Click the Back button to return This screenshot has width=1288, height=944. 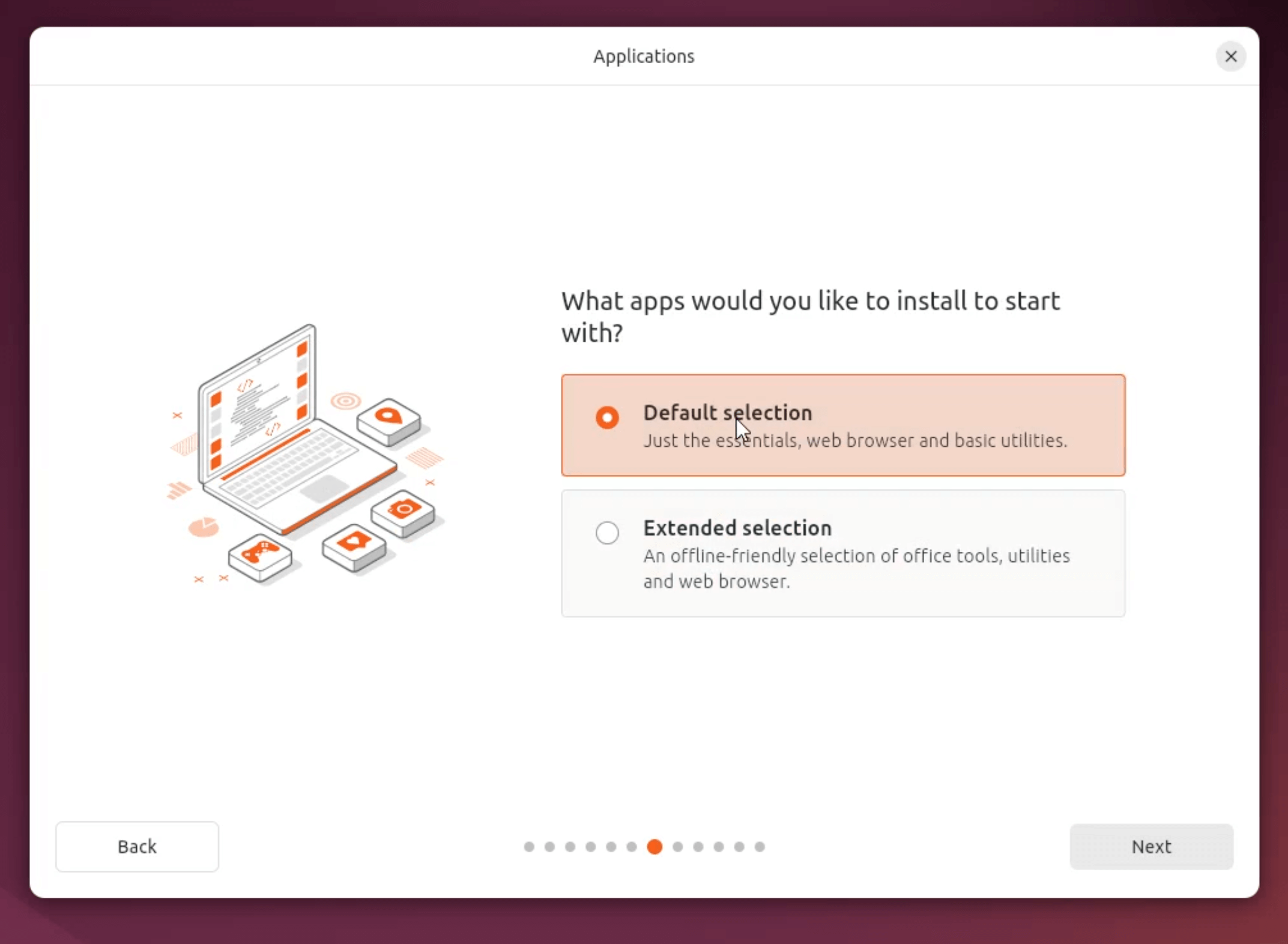(137, 846)
